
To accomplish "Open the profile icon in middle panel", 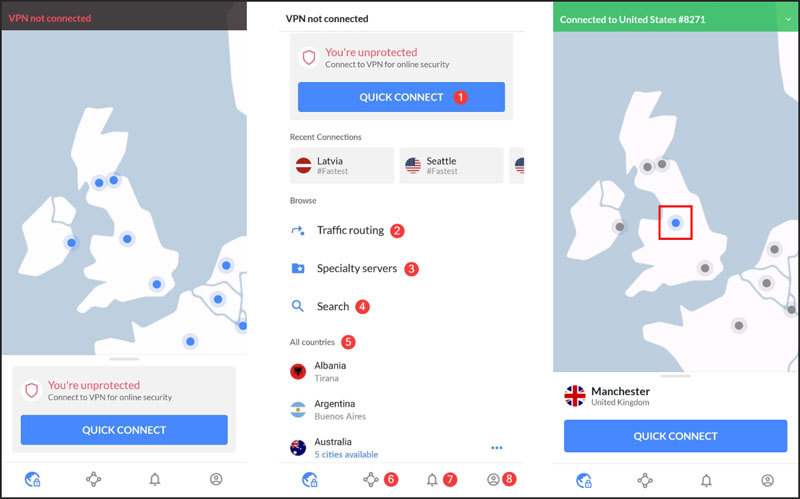I will tap(493, 479).
